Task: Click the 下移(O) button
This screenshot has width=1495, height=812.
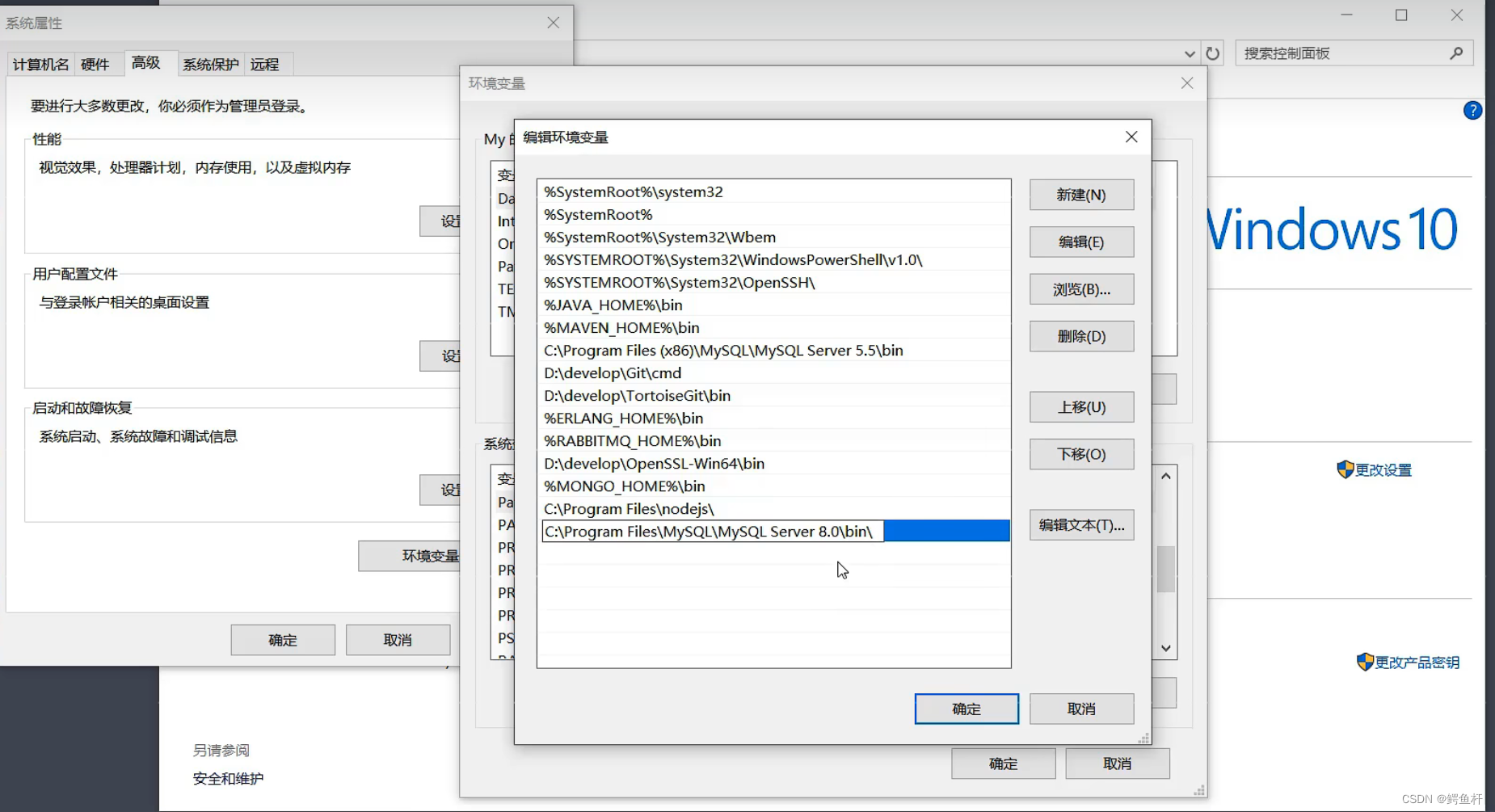Action: (1081, 454)
